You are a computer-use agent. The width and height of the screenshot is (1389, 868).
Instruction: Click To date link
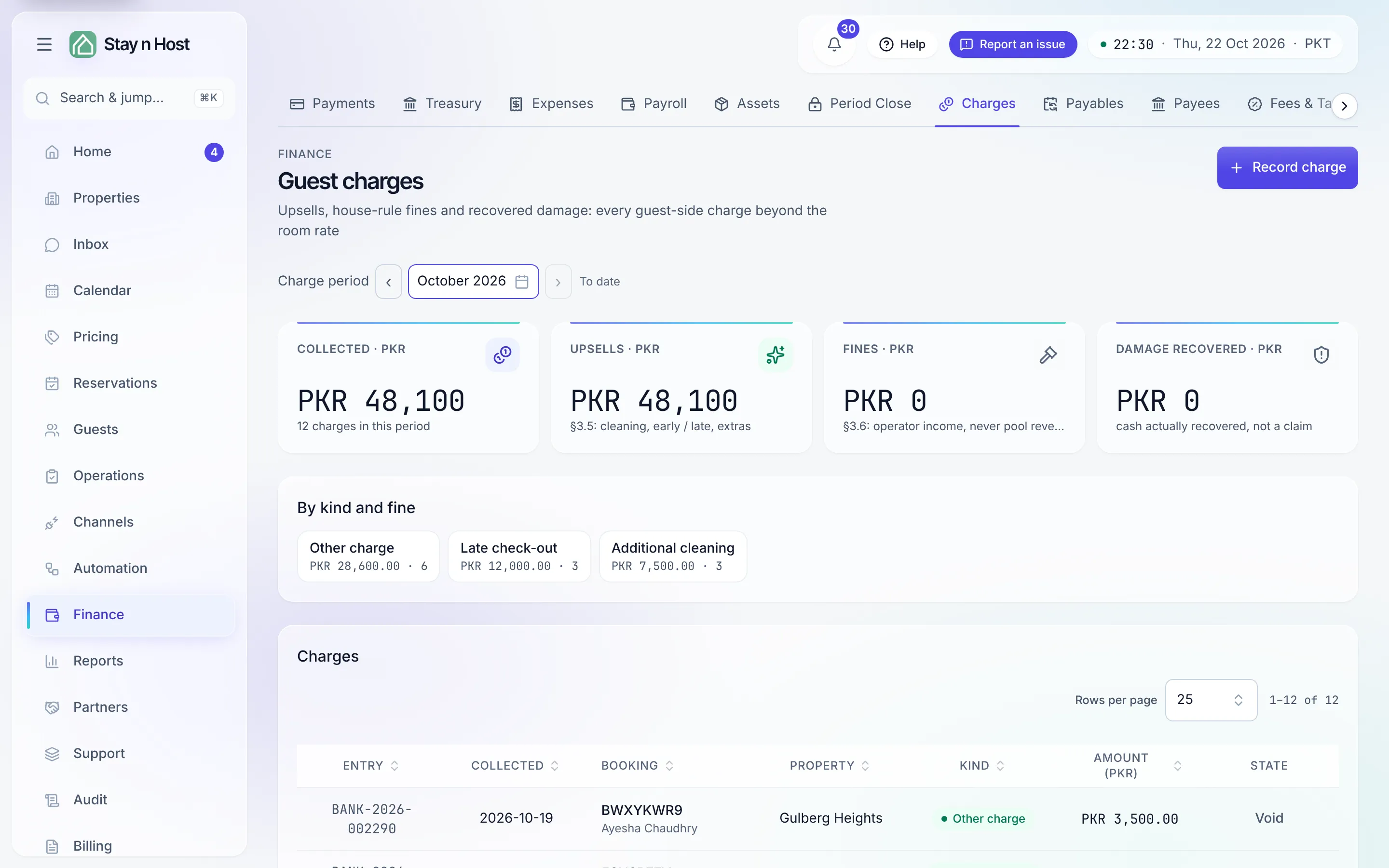coord(600,282)
